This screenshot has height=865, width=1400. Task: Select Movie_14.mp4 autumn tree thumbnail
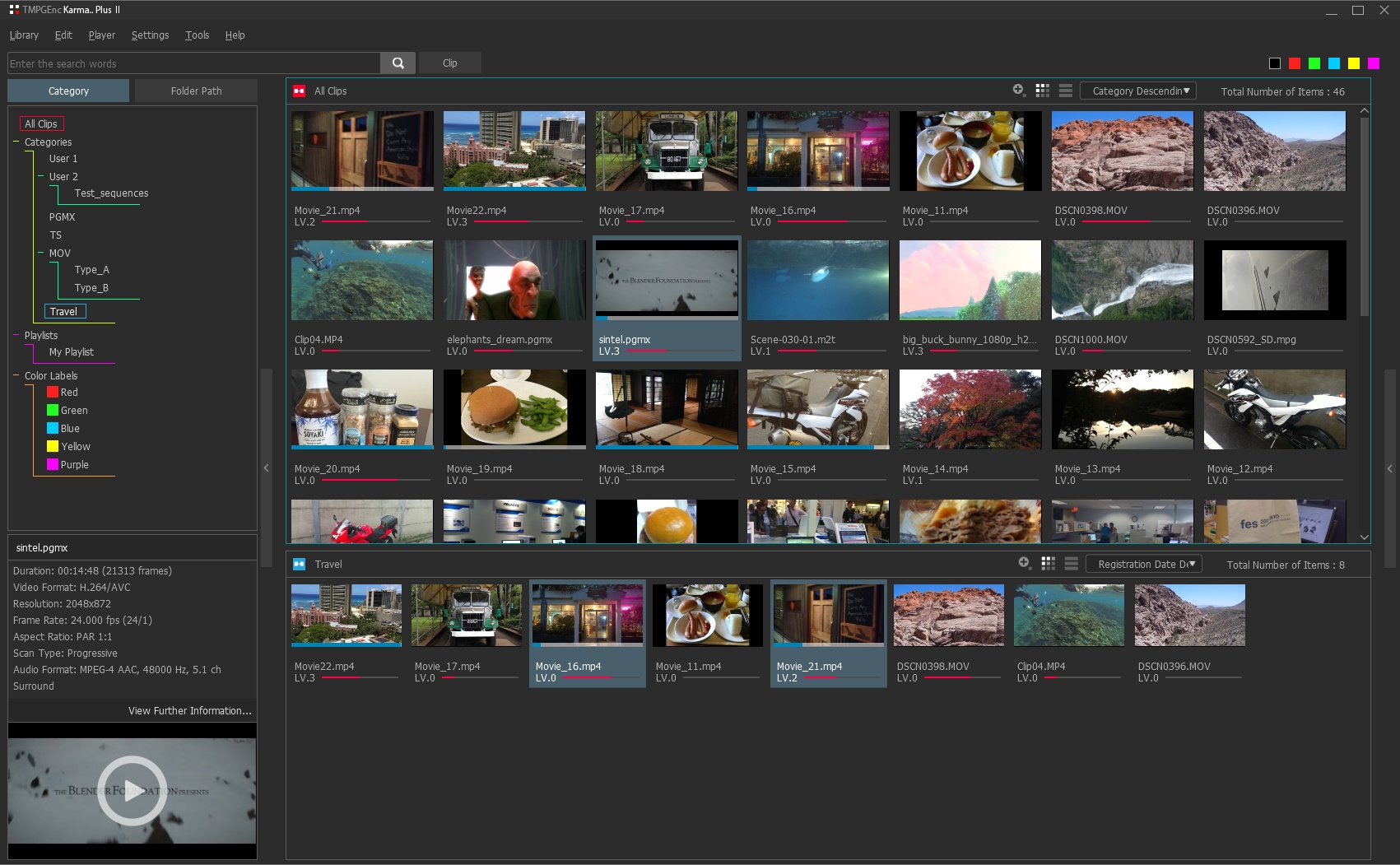(x=970, y=410)
